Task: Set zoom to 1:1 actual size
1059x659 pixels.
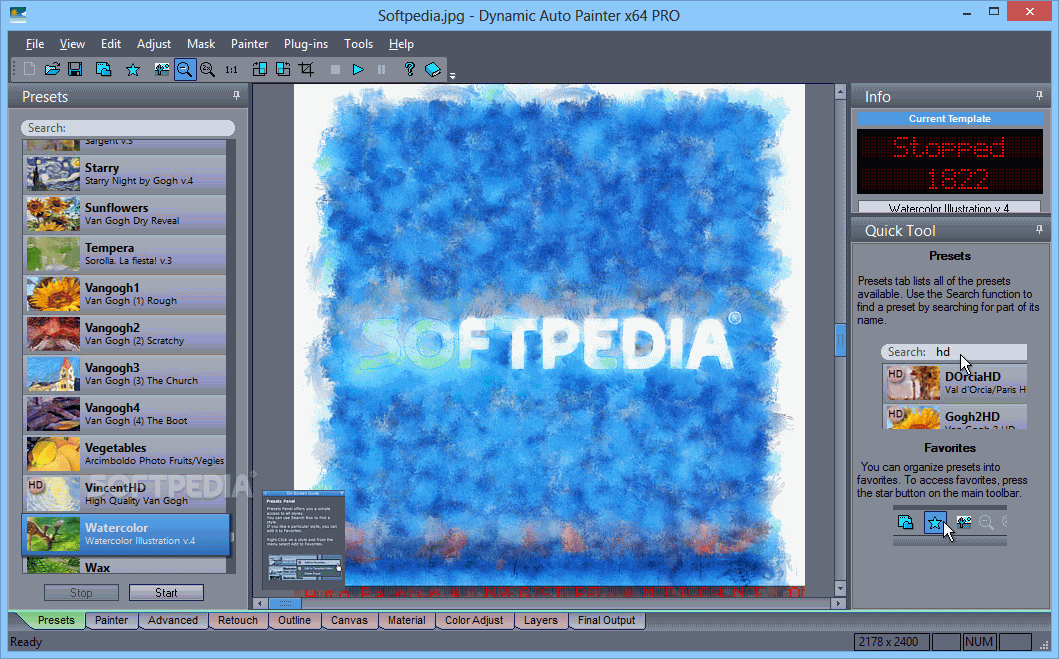Action: pos(231,69)
